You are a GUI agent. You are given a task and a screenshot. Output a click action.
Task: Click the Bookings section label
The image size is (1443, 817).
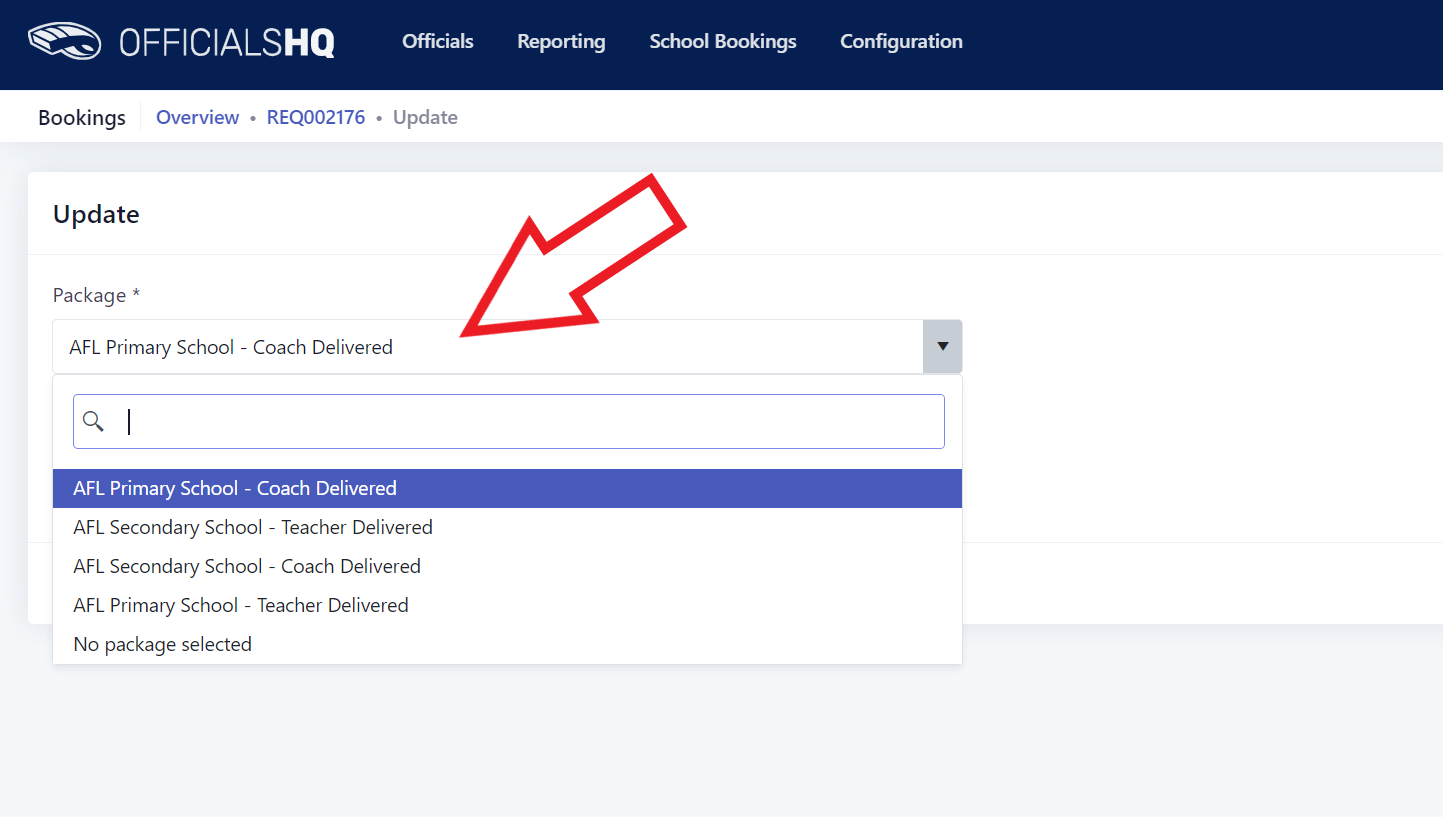point(82,117)
